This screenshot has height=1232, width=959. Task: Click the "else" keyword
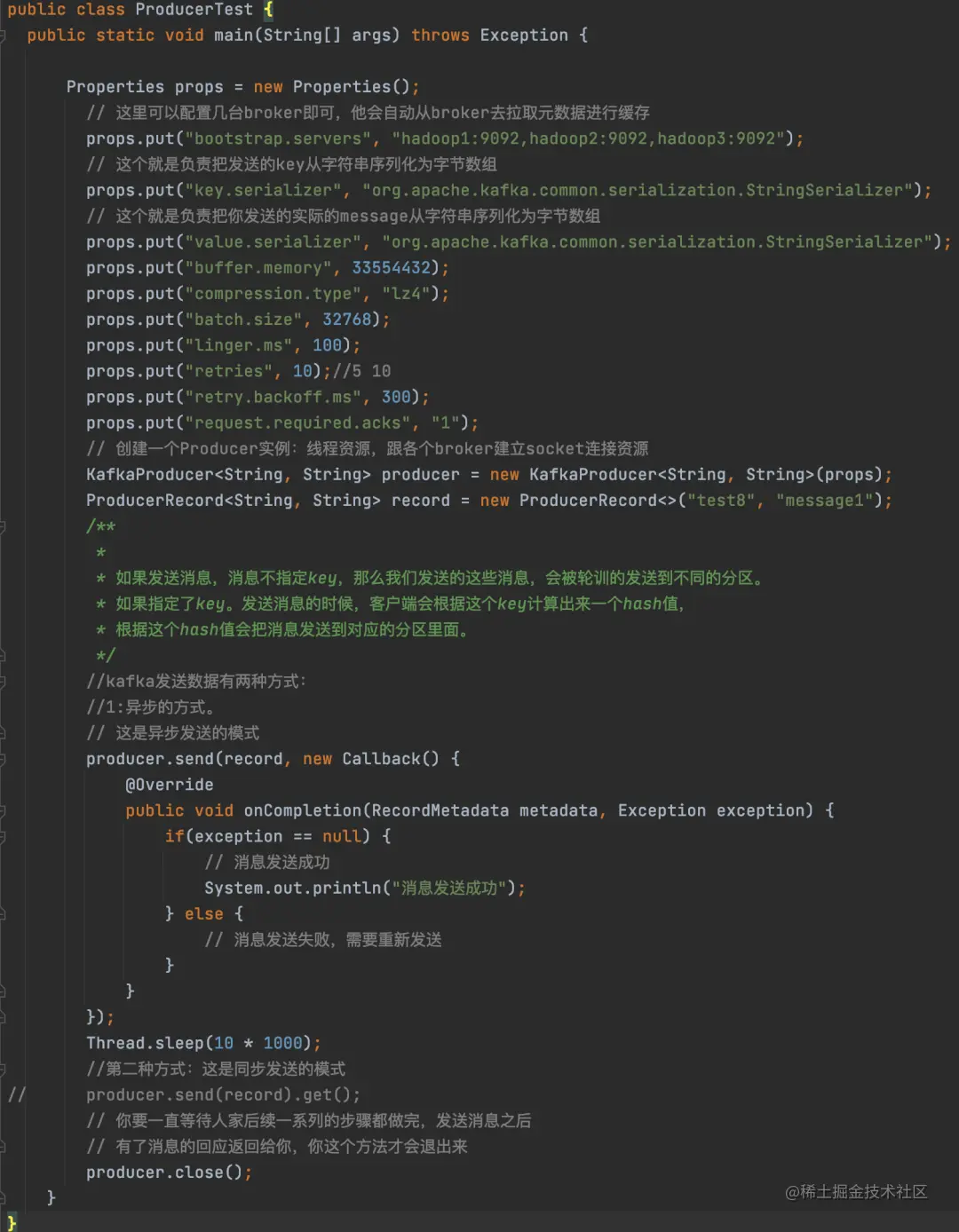[x=204, y=913]
